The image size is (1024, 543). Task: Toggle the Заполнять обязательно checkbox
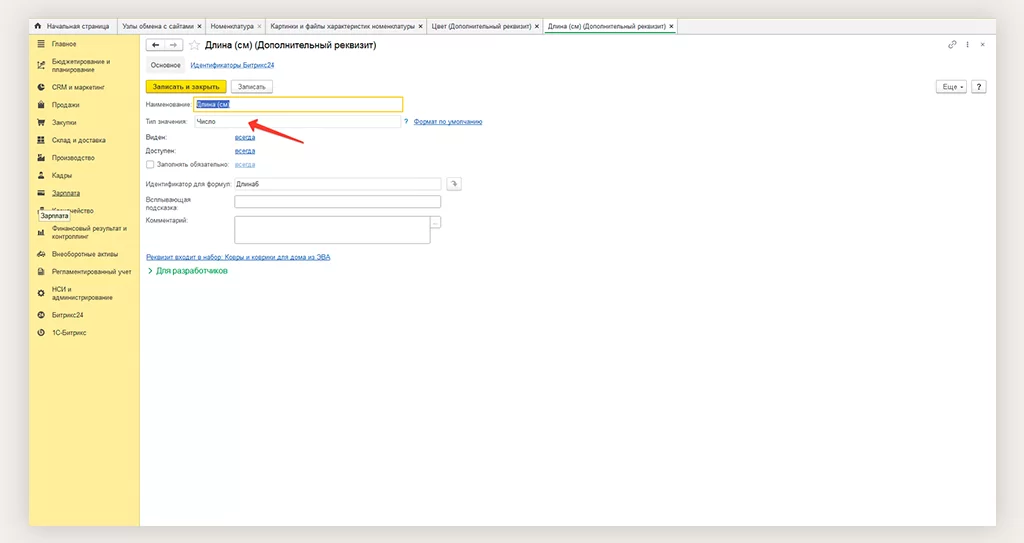150,164
